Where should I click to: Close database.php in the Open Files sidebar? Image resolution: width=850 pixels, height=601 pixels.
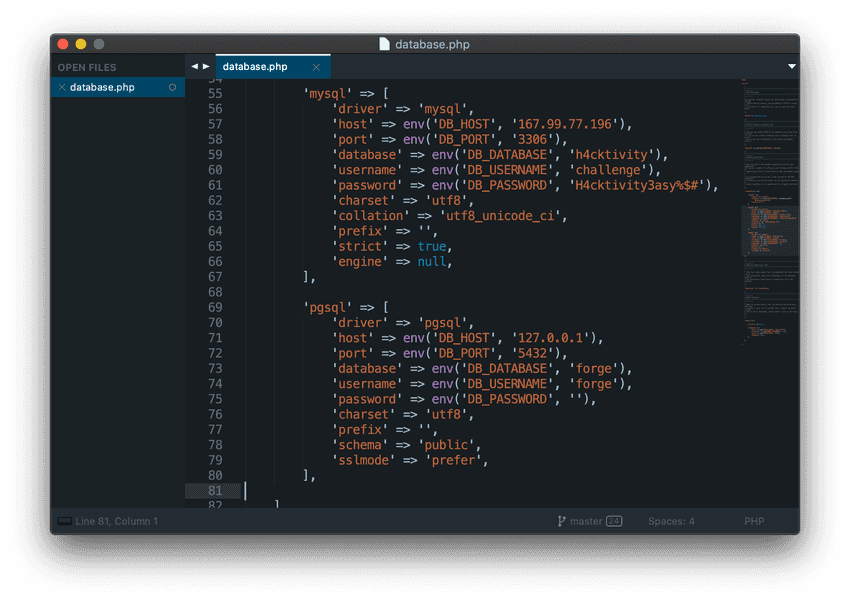click(62, 88)
